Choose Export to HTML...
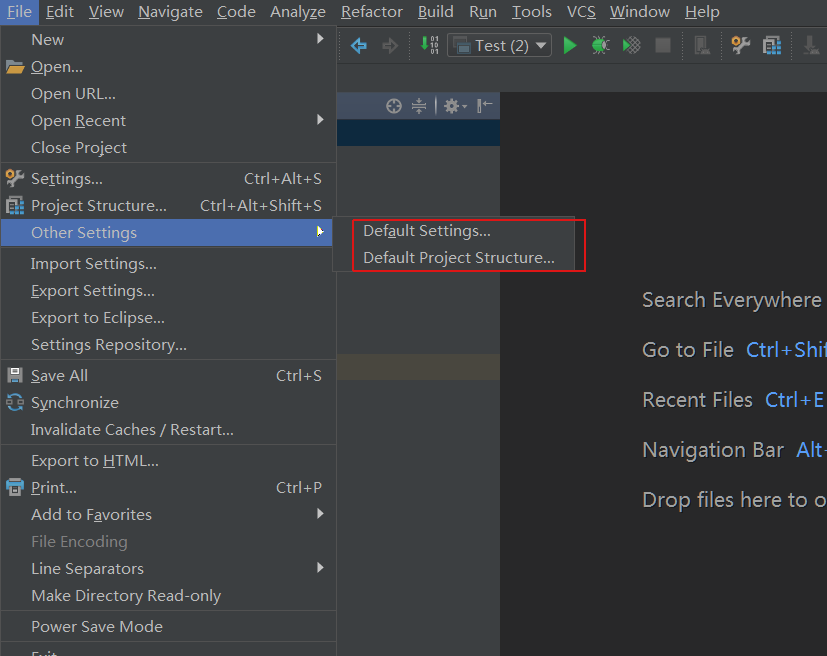Image resolution: width=827 pixels, height=656 pixels. pos(168,461)
